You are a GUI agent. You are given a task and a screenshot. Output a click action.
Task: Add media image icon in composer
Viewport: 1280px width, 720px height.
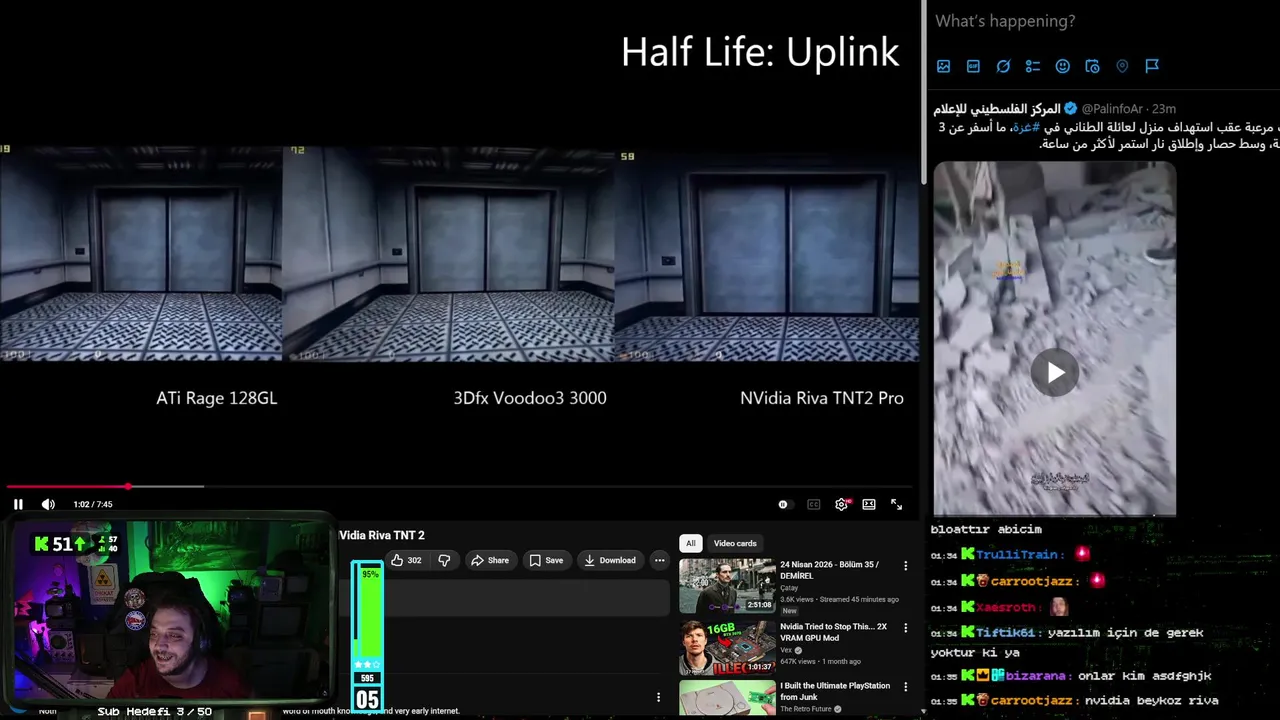tap(943, 66)
